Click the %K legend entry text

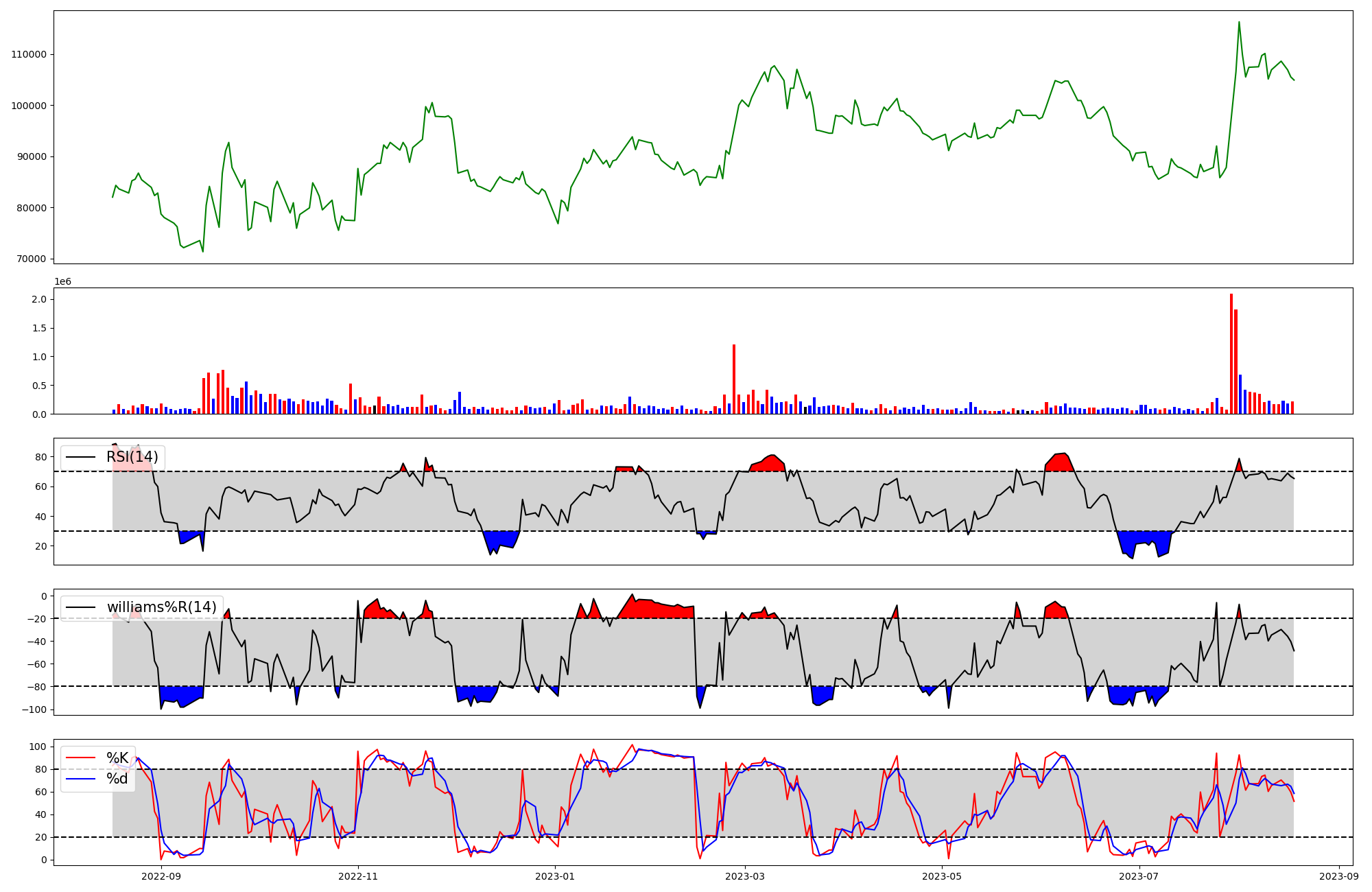(x=117, y=758)
